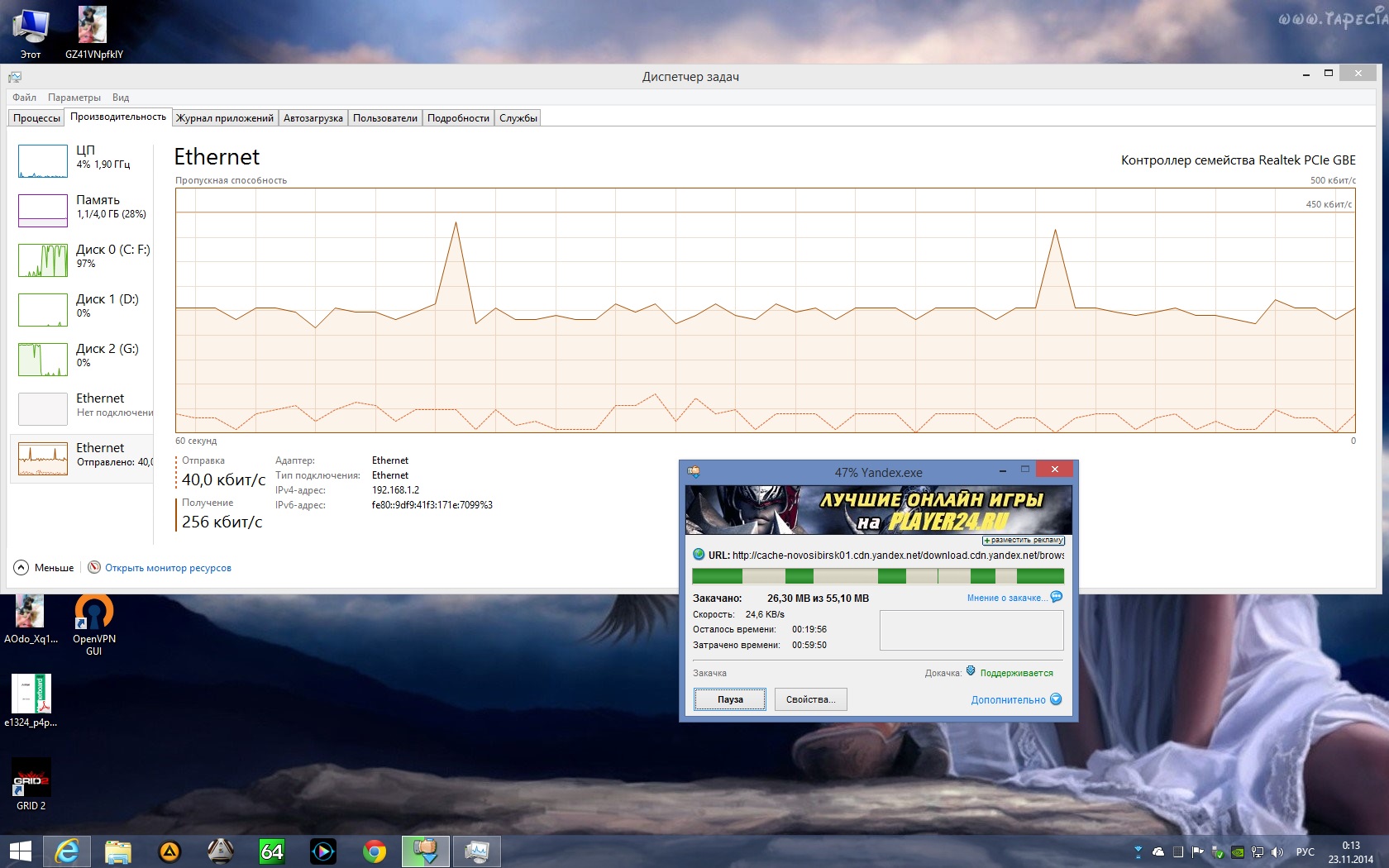Click the download opinion speech bubble icon
The width and height of the screenshot is (1389, 868).
1056,597
